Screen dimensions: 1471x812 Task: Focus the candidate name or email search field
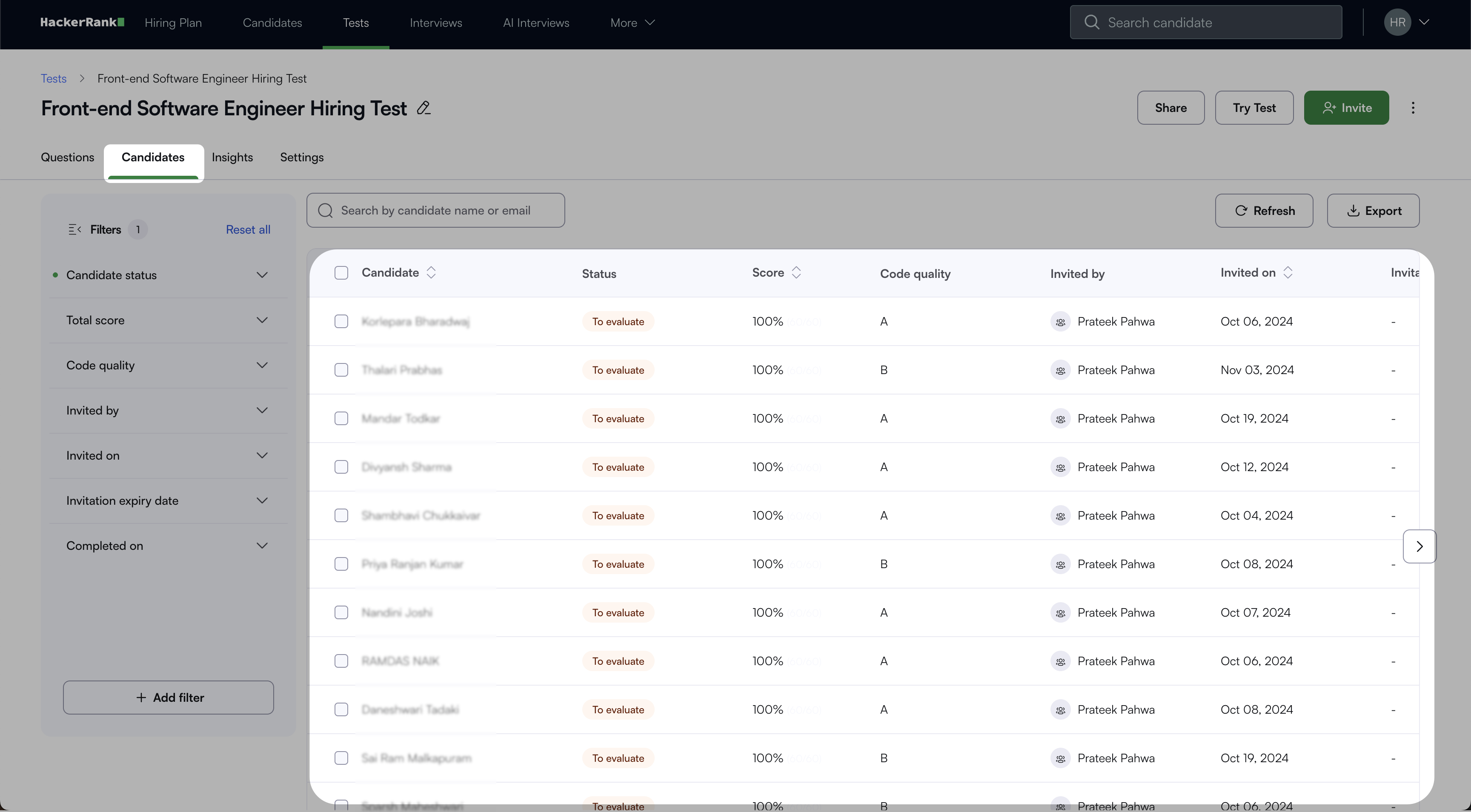pyautogui.click(x=436, y=211)
